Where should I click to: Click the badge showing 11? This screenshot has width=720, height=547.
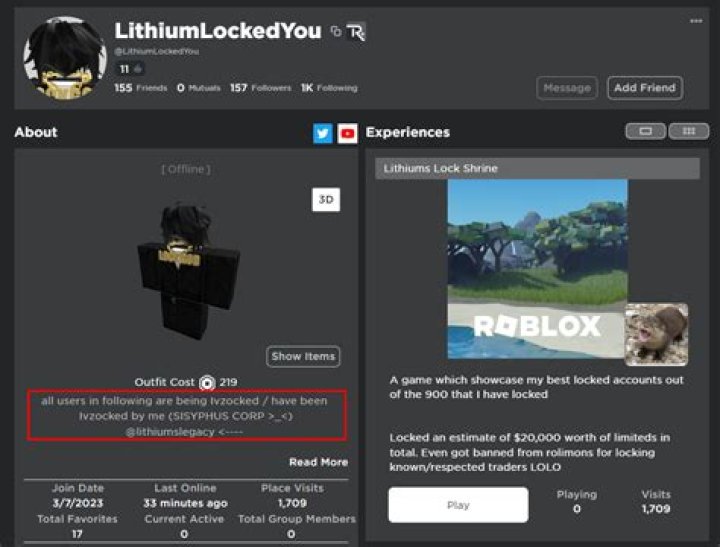click(x=131, y=69)
